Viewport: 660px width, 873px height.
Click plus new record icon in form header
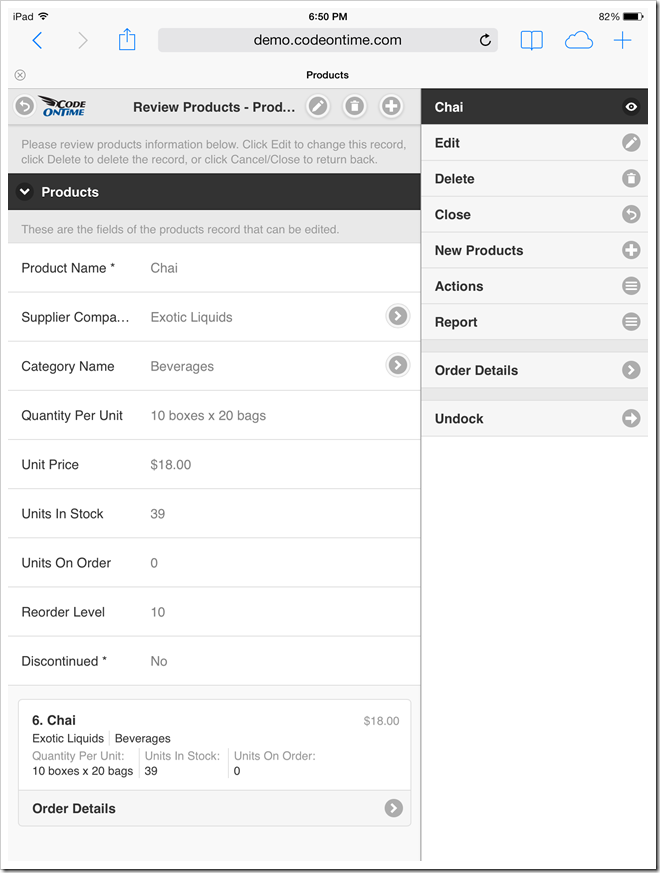point(391,106)
